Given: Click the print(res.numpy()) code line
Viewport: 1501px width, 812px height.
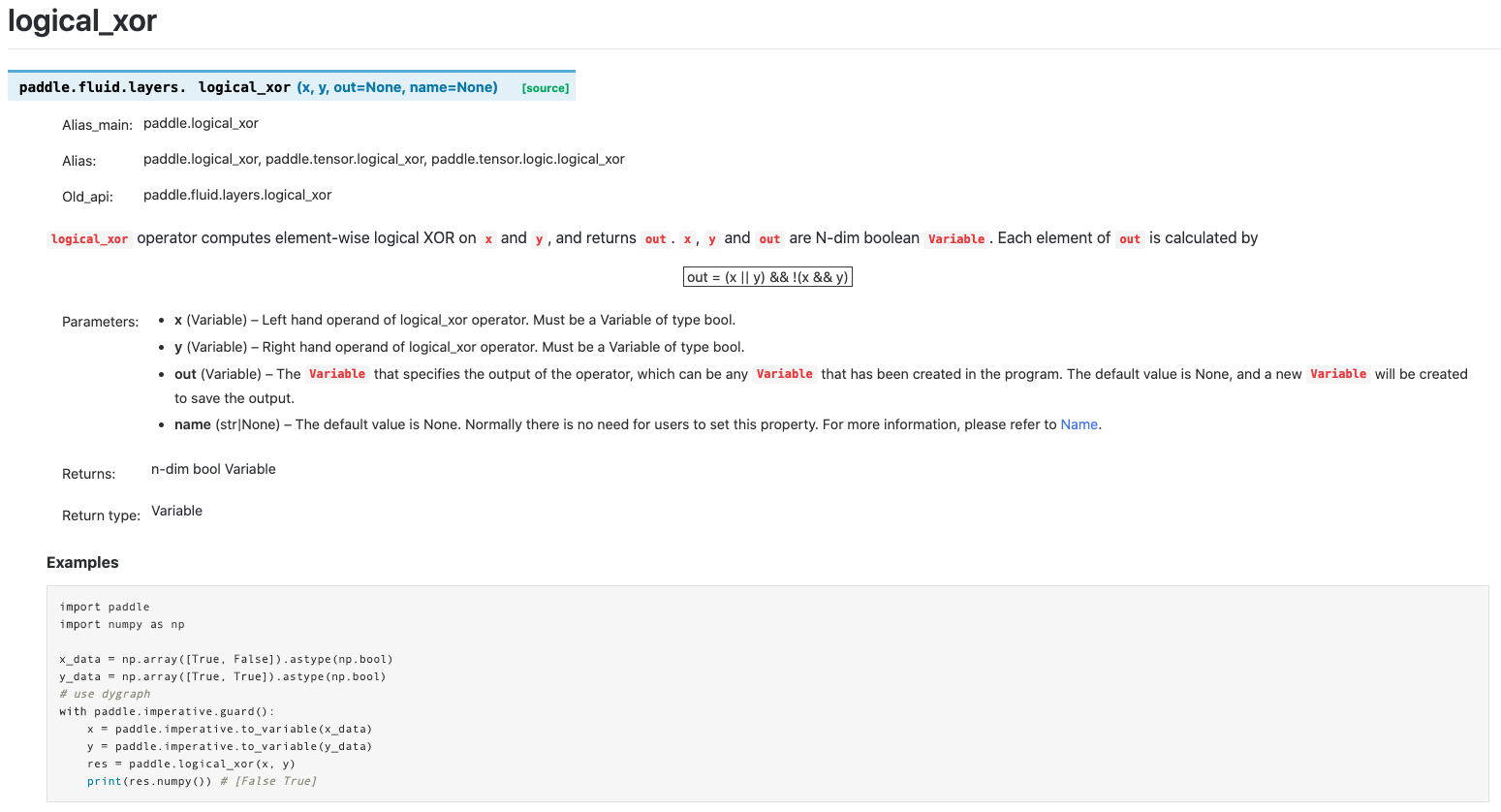Looking at the screenshot, I should click(x=149, y=781).
